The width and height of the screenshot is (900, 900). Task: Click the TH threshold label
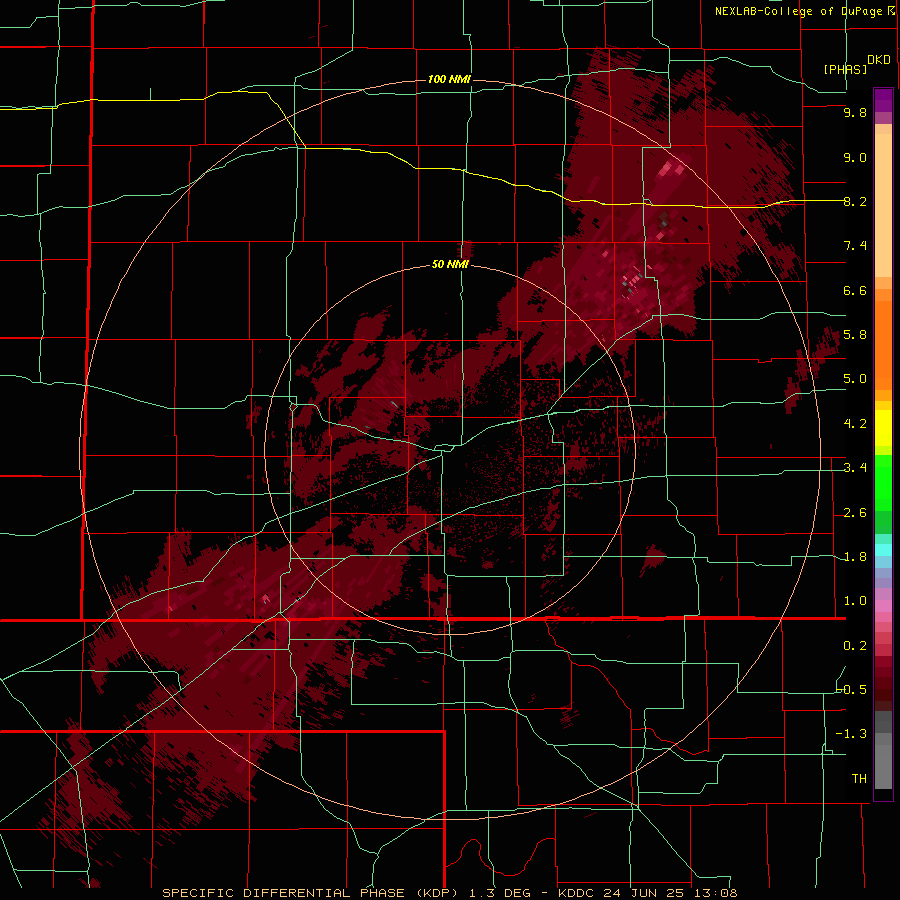click(859, 779)
